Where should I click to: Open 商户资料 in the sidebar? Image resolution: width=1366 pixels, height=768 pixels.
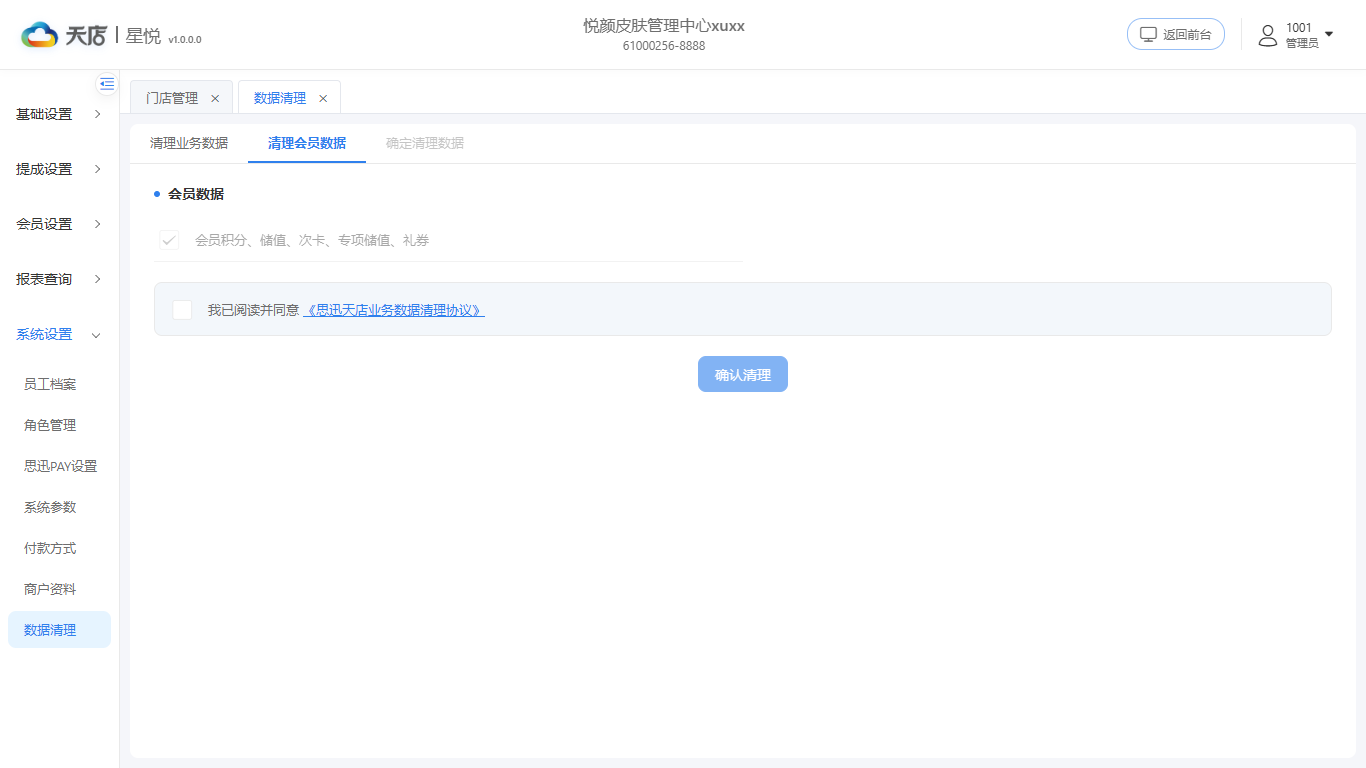(x=50, y=589)
